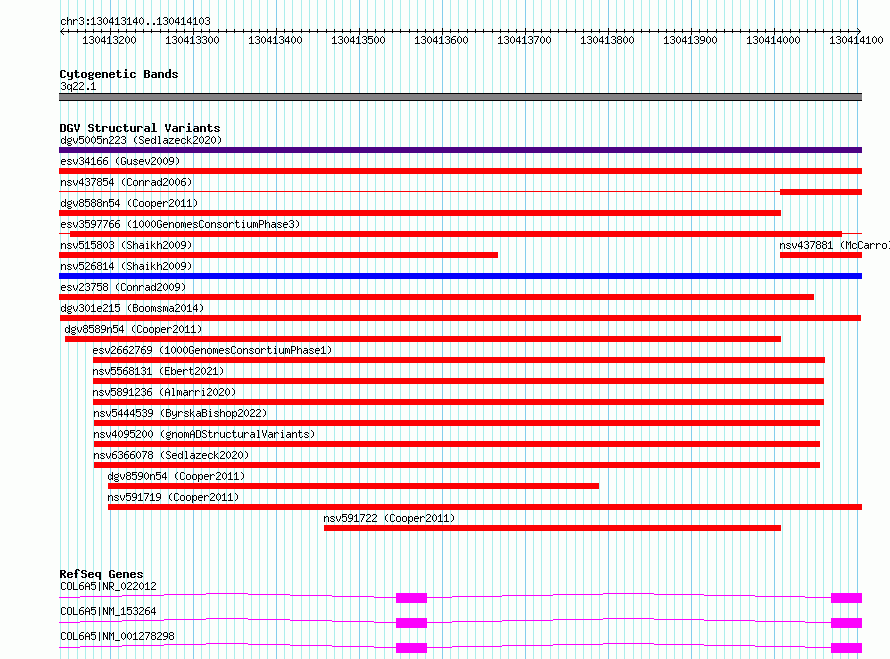Click ruler position 130413200
This screenshot has height=659, width=890.
pyautogui.click(x=109, y=40)
